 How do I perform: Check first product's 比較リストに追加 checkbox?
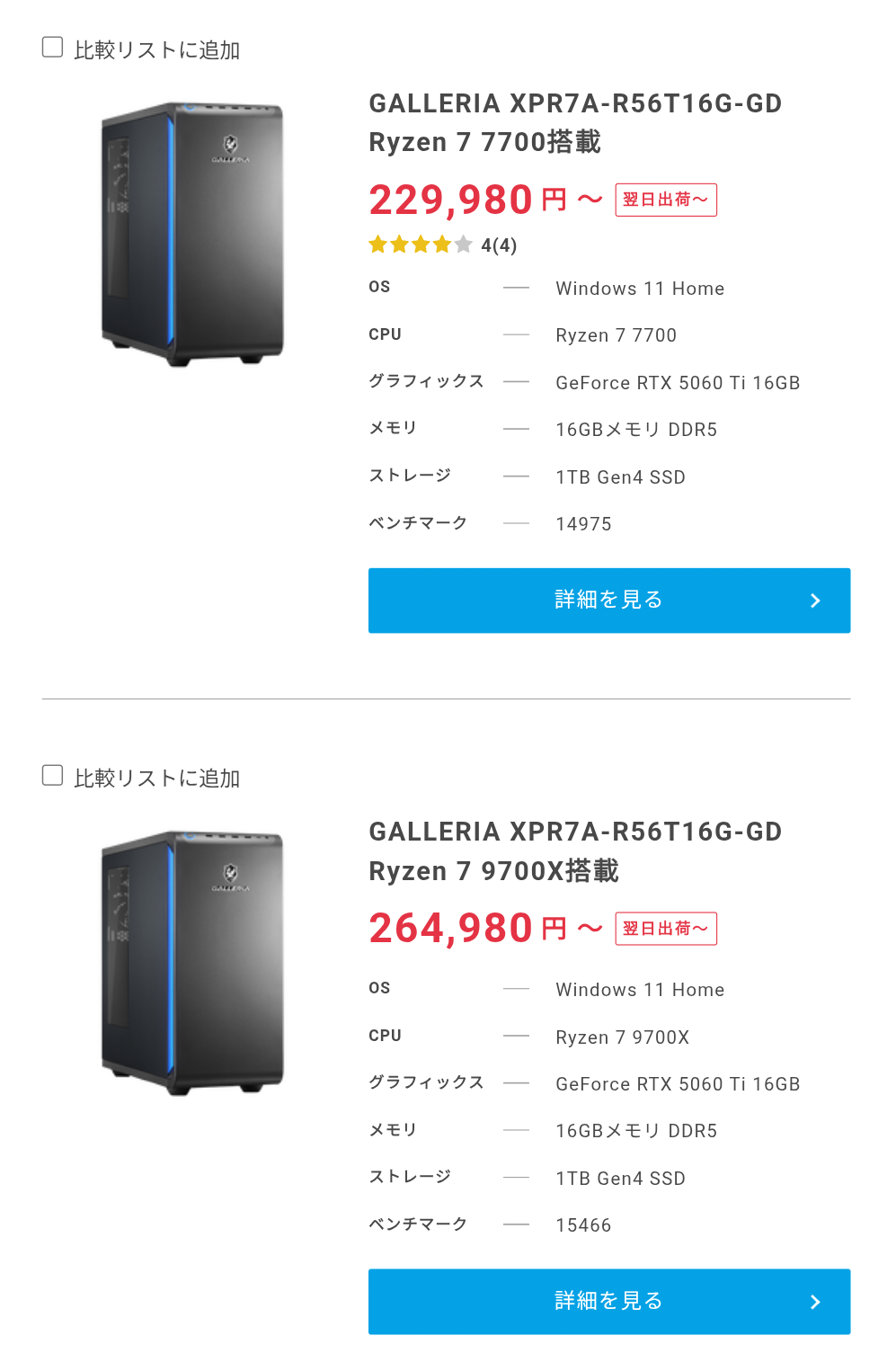pos(53,48)
